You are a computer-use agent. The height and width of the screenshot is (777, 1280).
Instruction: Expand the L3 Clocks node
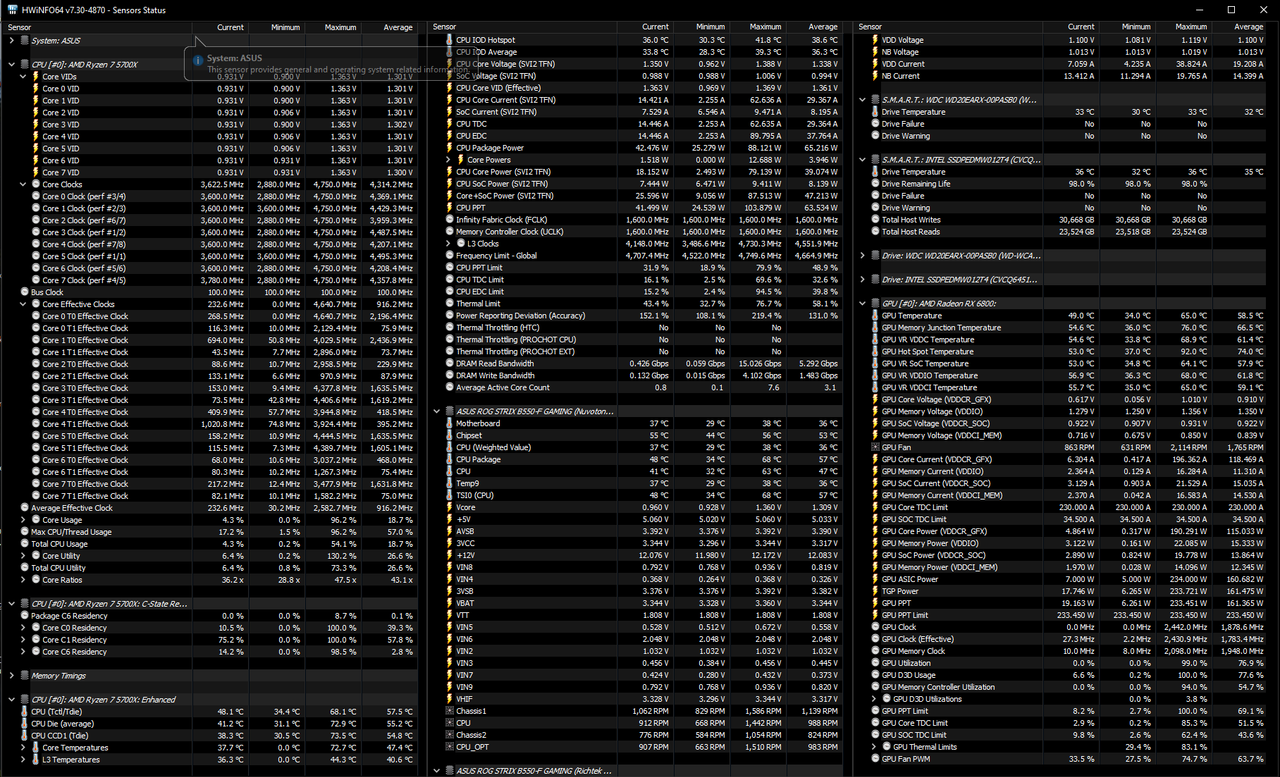448,244
